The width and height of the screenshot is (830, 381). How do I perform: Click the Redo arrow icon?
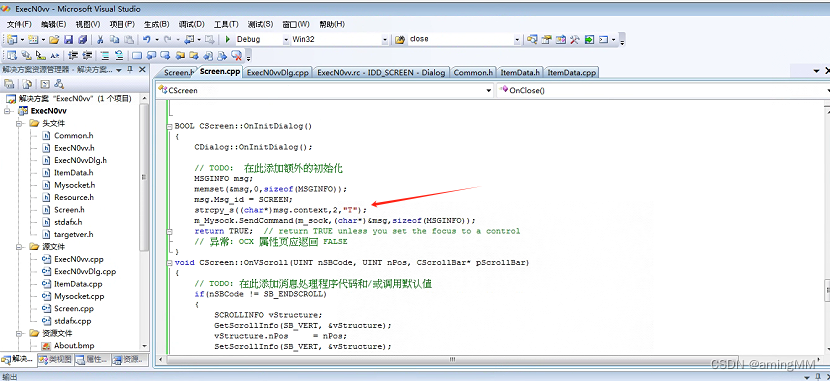pyautogui.click(x=167, y=39)
